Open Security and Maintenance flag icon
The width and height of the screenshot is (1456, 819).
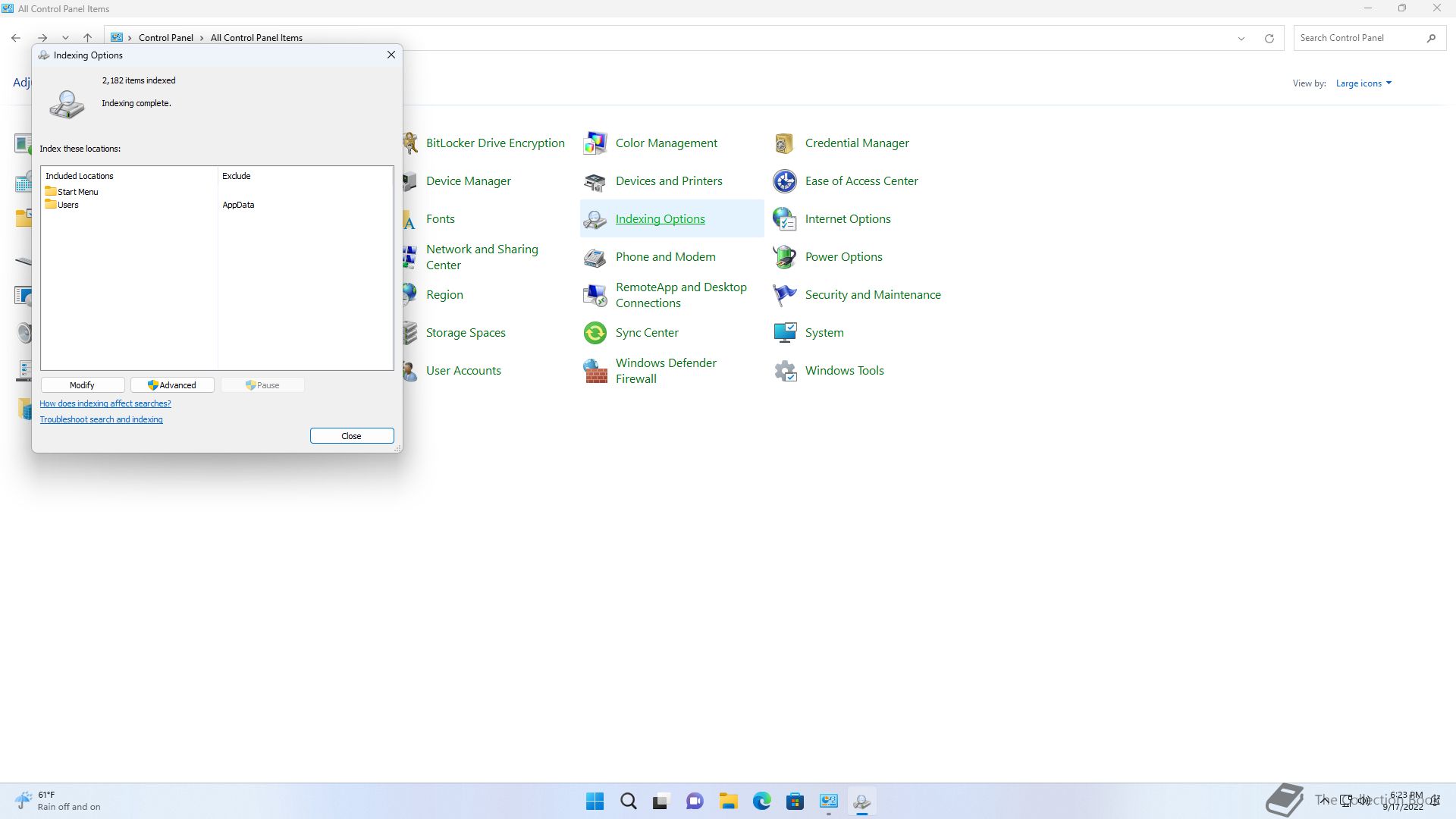coord(785,294)
